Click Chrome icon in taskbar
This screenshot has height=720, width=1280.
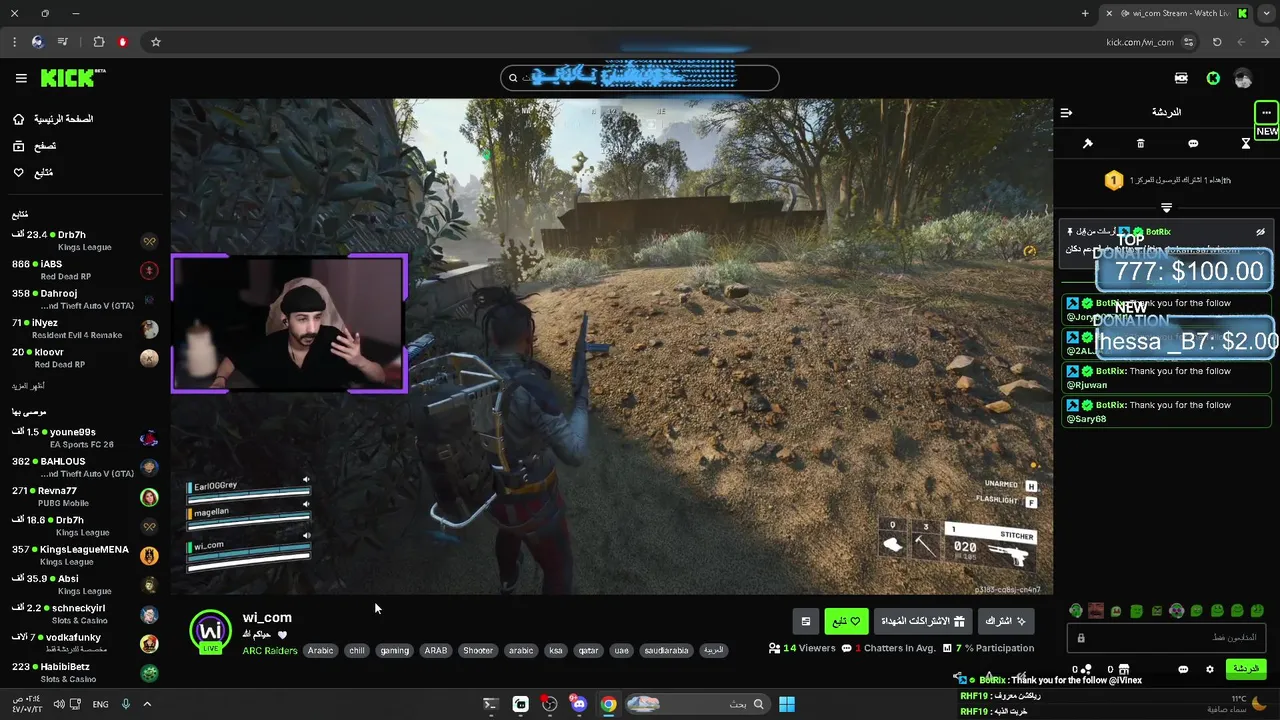coord(608,704)
